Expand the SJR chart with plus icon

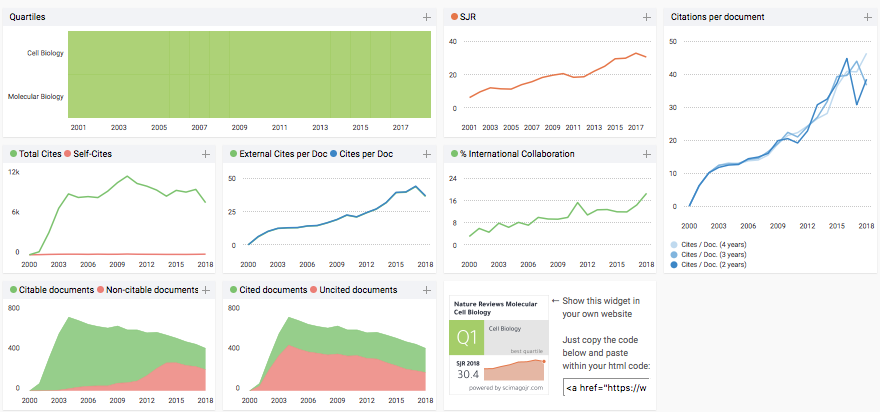647,18
